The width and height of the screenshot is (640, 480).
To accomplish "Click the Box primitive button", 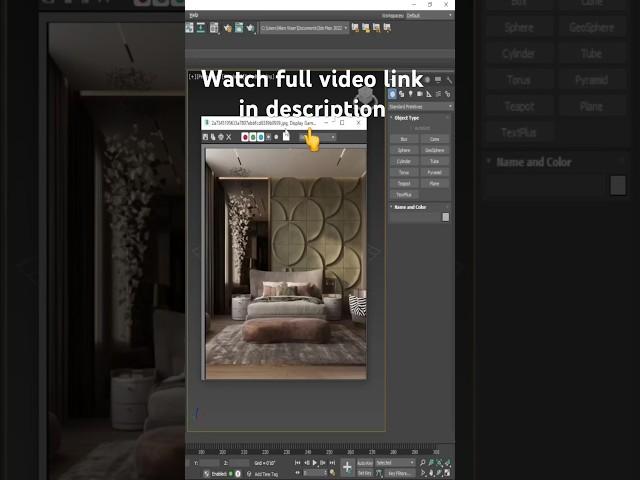I will (404, 139).
